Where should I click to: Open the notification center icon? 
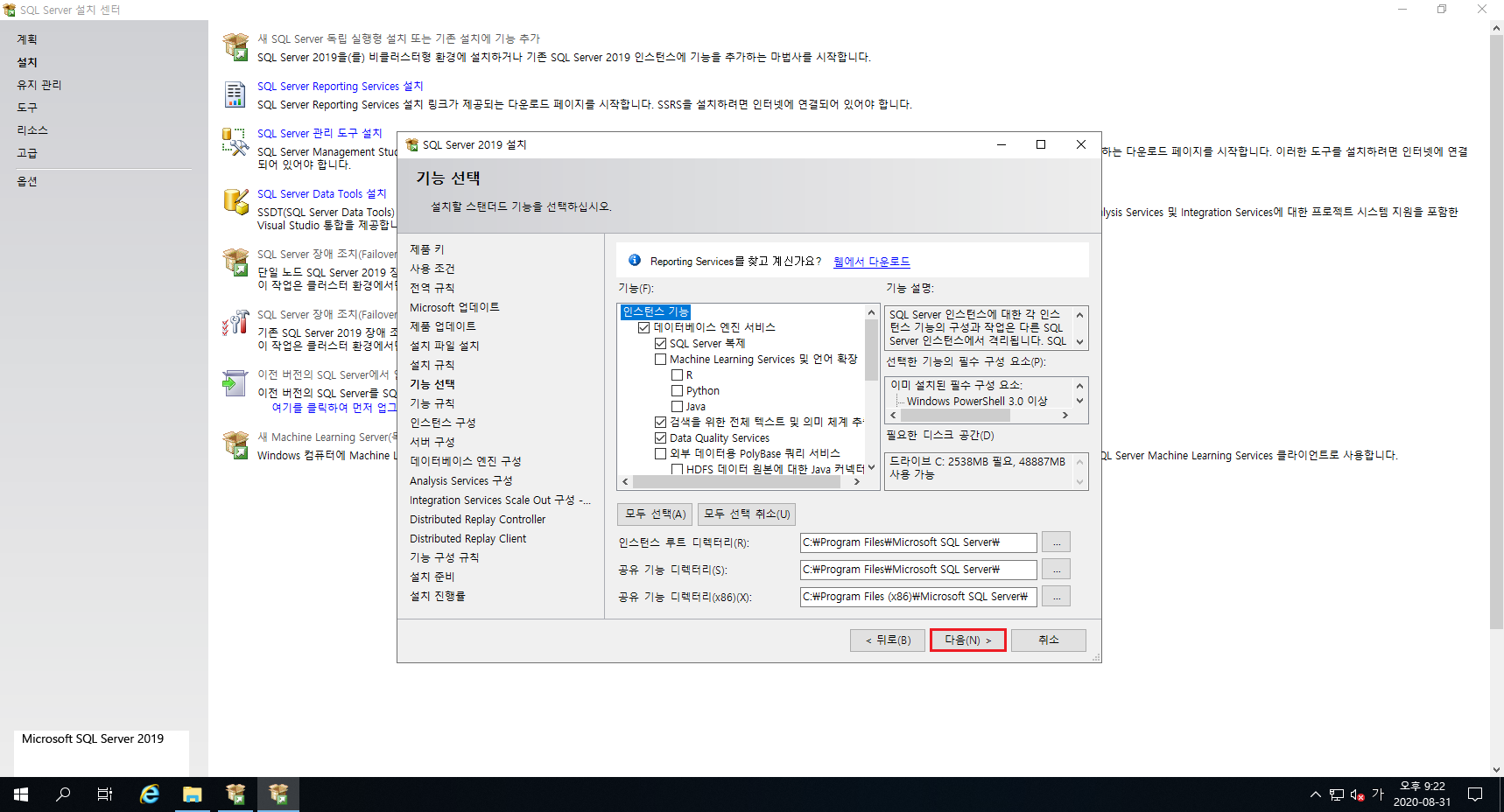point(1475,794)
